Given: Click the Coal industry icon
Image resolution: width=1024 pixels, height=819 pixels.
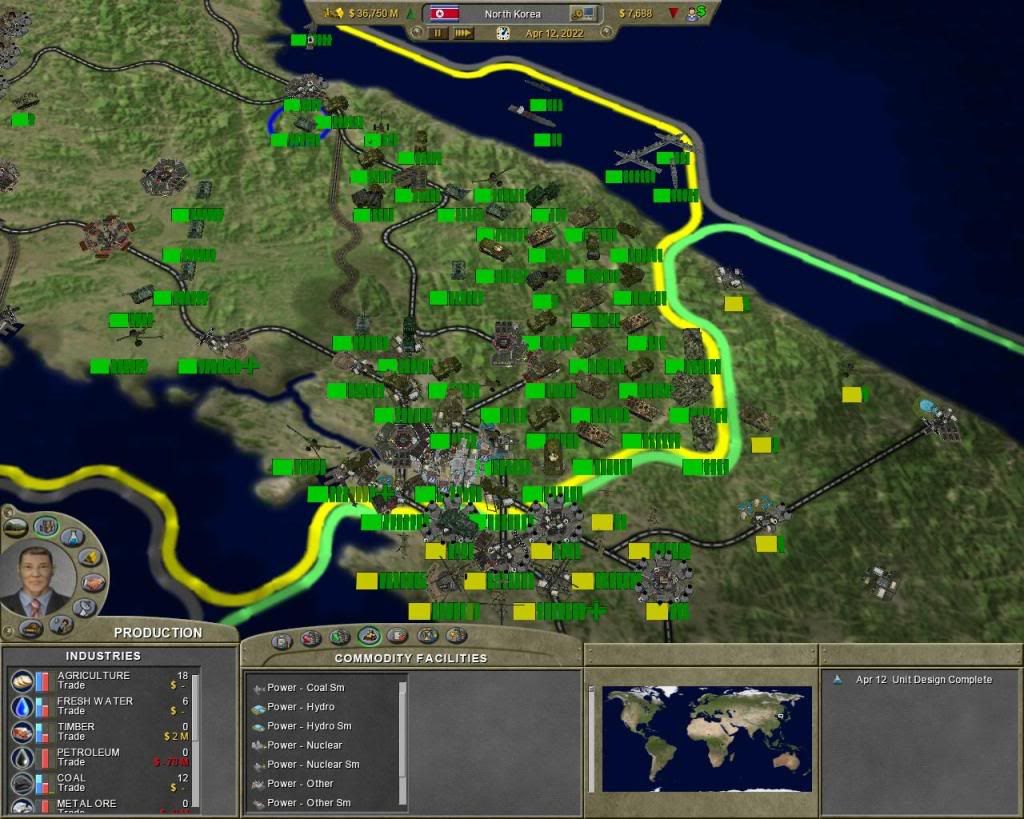Looking at the screenshot, I should point(22,783).
